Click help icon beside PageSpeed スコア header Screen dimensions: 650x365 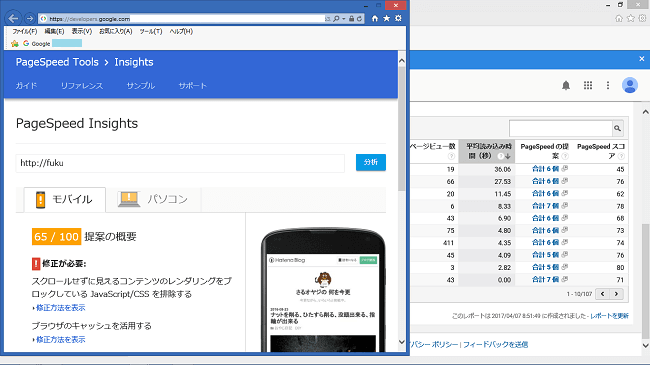(621, 156)
